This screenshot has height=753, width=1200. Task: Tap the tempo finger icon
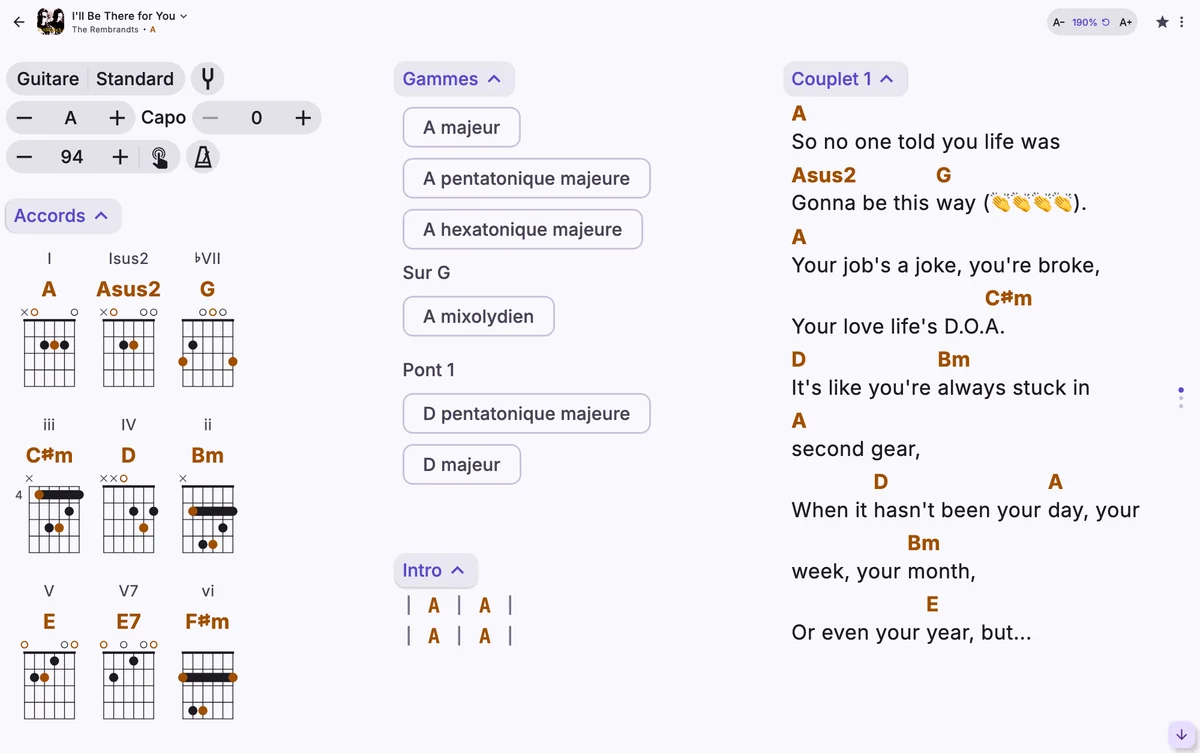(x=159, y=157)
